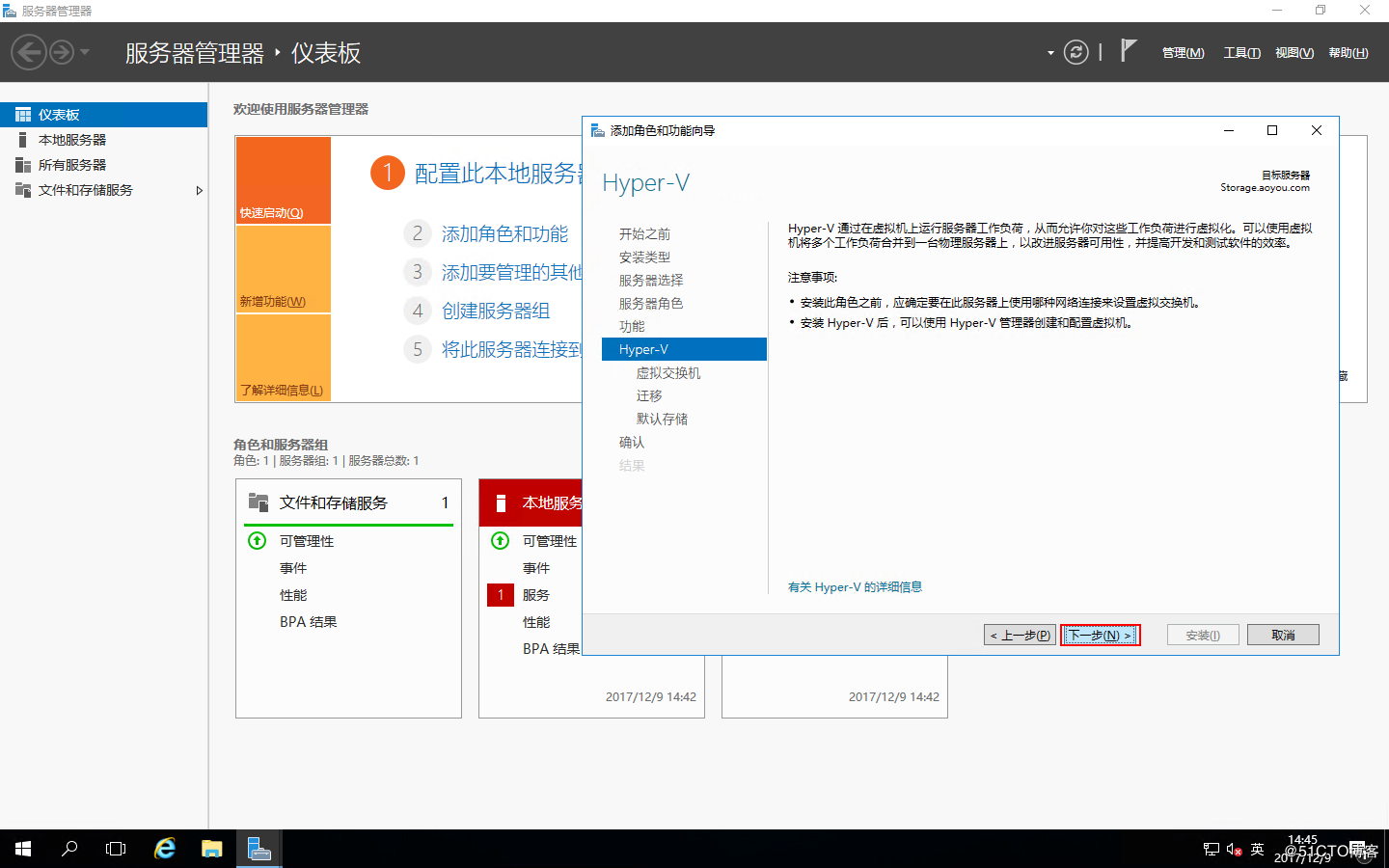Open the 视图(V) menu

[1294, 53]
